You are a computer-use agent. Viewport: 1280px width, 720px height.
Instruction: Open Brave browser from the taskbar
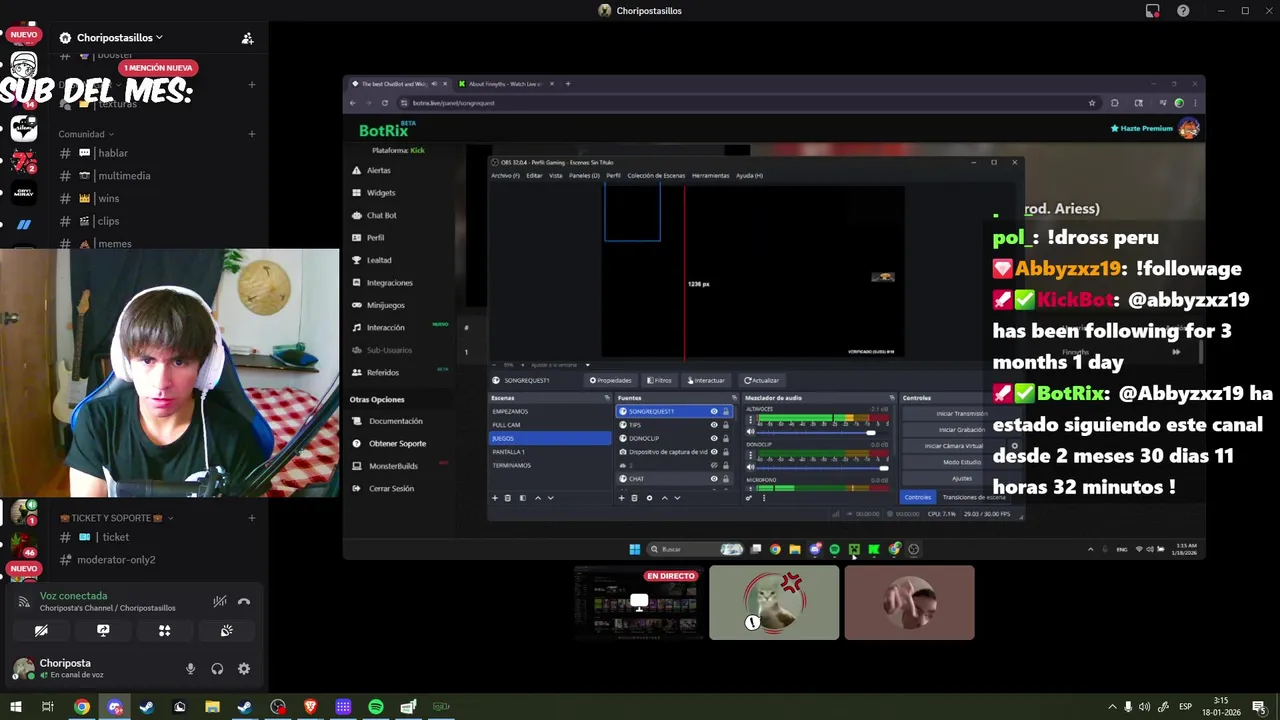pos(310,707)
